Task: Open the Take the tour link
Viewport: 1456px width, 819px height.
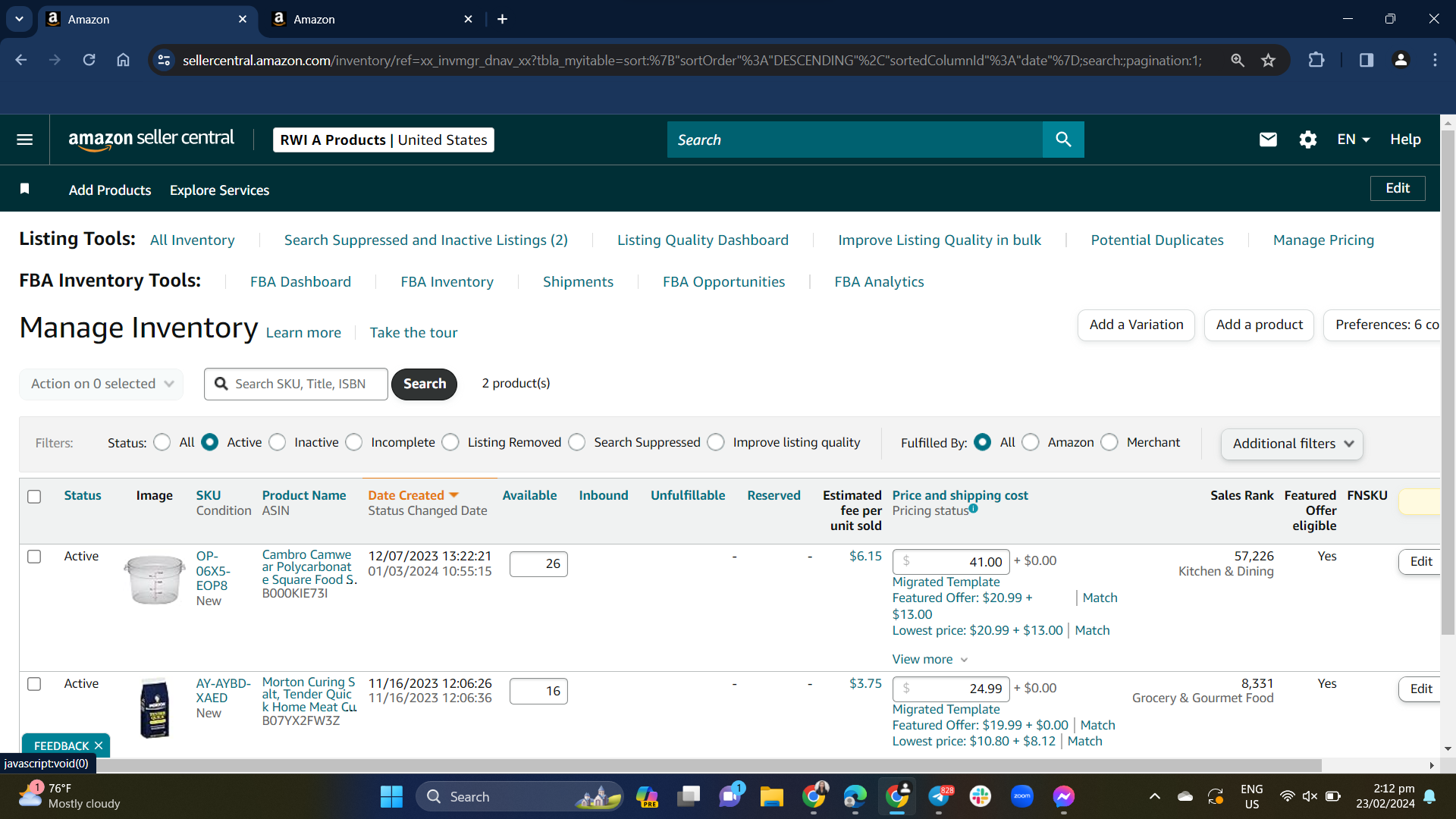Action: coord(413,332)
